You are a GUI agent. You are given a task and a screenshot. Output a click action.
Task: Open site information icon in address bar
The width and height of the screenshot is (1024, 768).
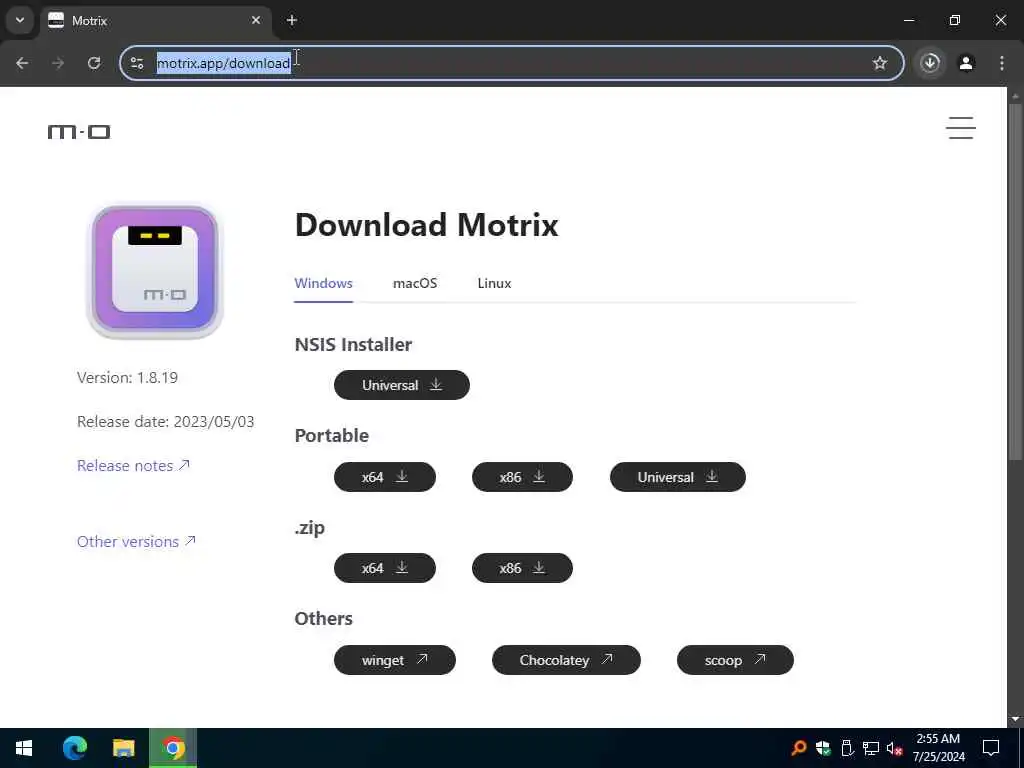click(x=137, y=63)
